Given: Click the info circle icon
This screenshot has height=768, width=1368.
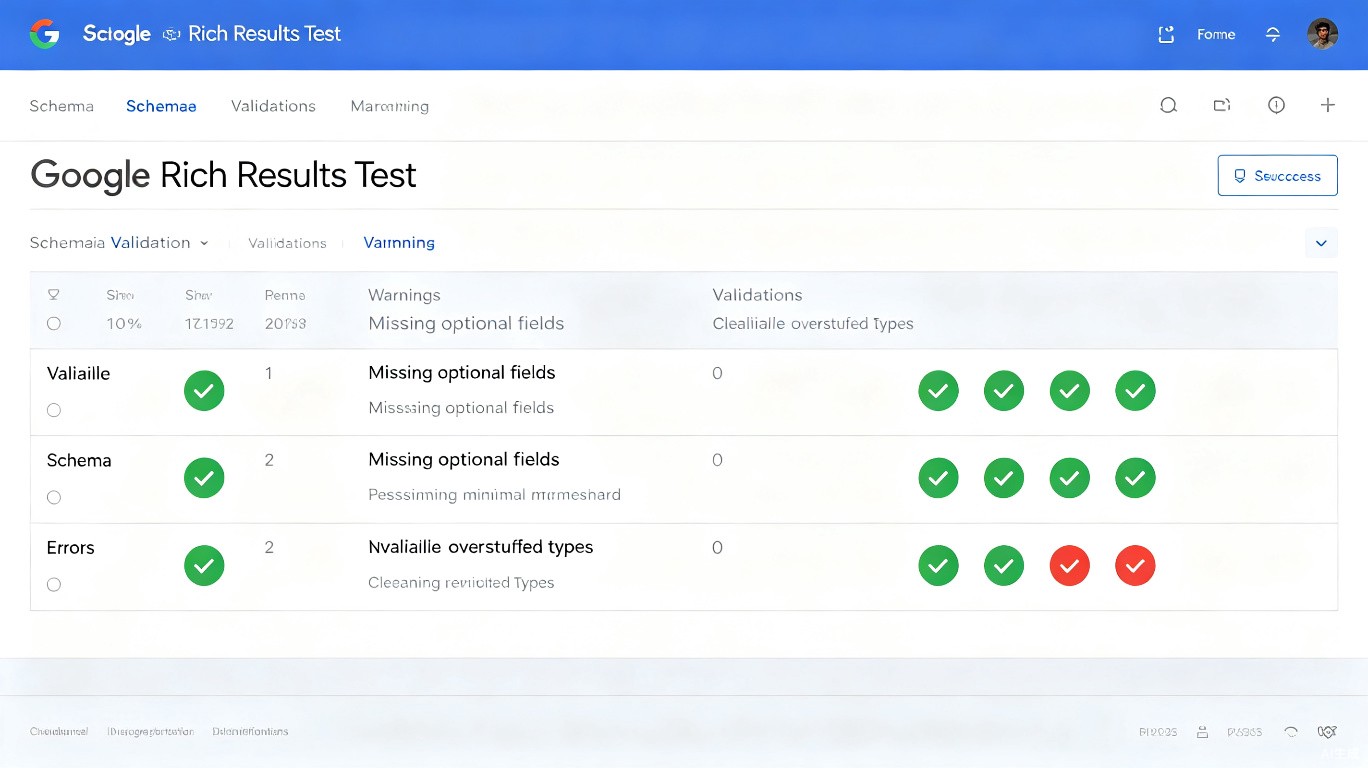Looking at the screenshot, I should click(x=1276, y=105).
